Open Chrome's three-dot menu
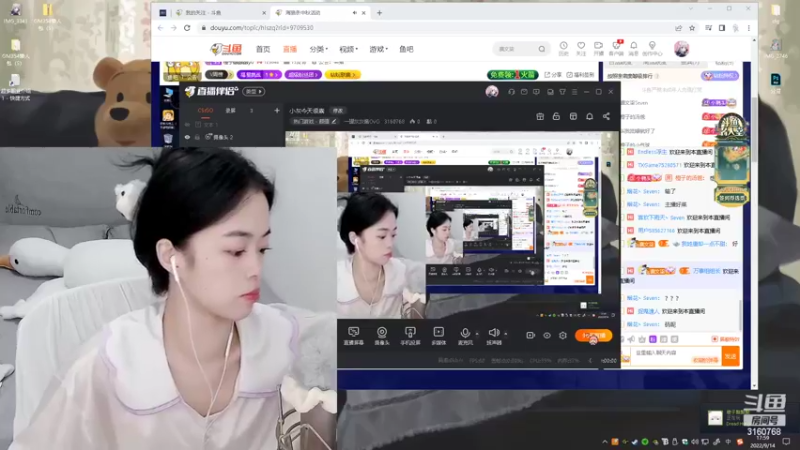The image size is (800, 450). coord(748,28)
